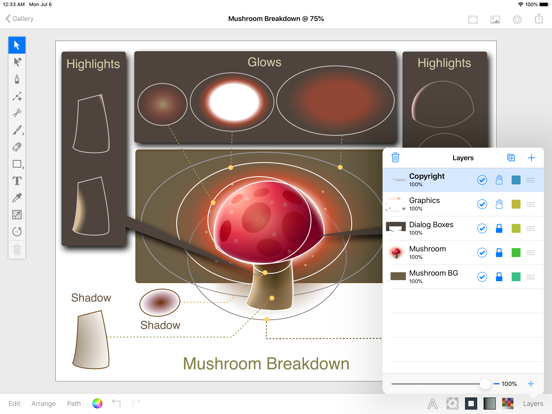Change Graphics layer color tag

pyautogui.click(x=516, y=204)
